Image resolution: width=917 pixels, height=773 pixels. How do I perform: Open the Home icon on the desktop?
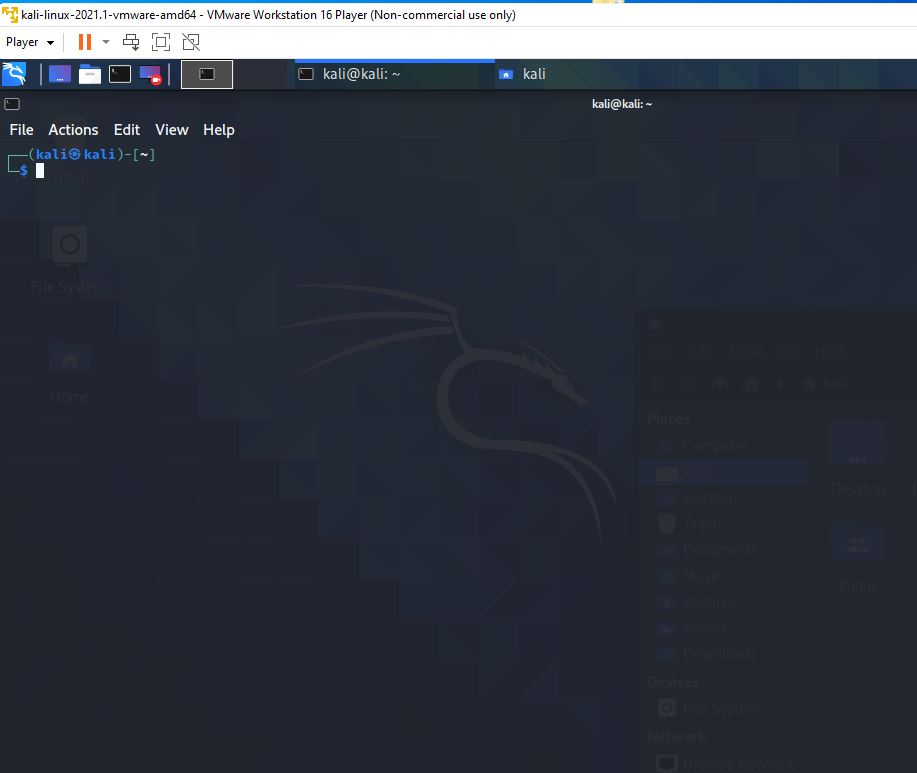[x=69, y=365]
